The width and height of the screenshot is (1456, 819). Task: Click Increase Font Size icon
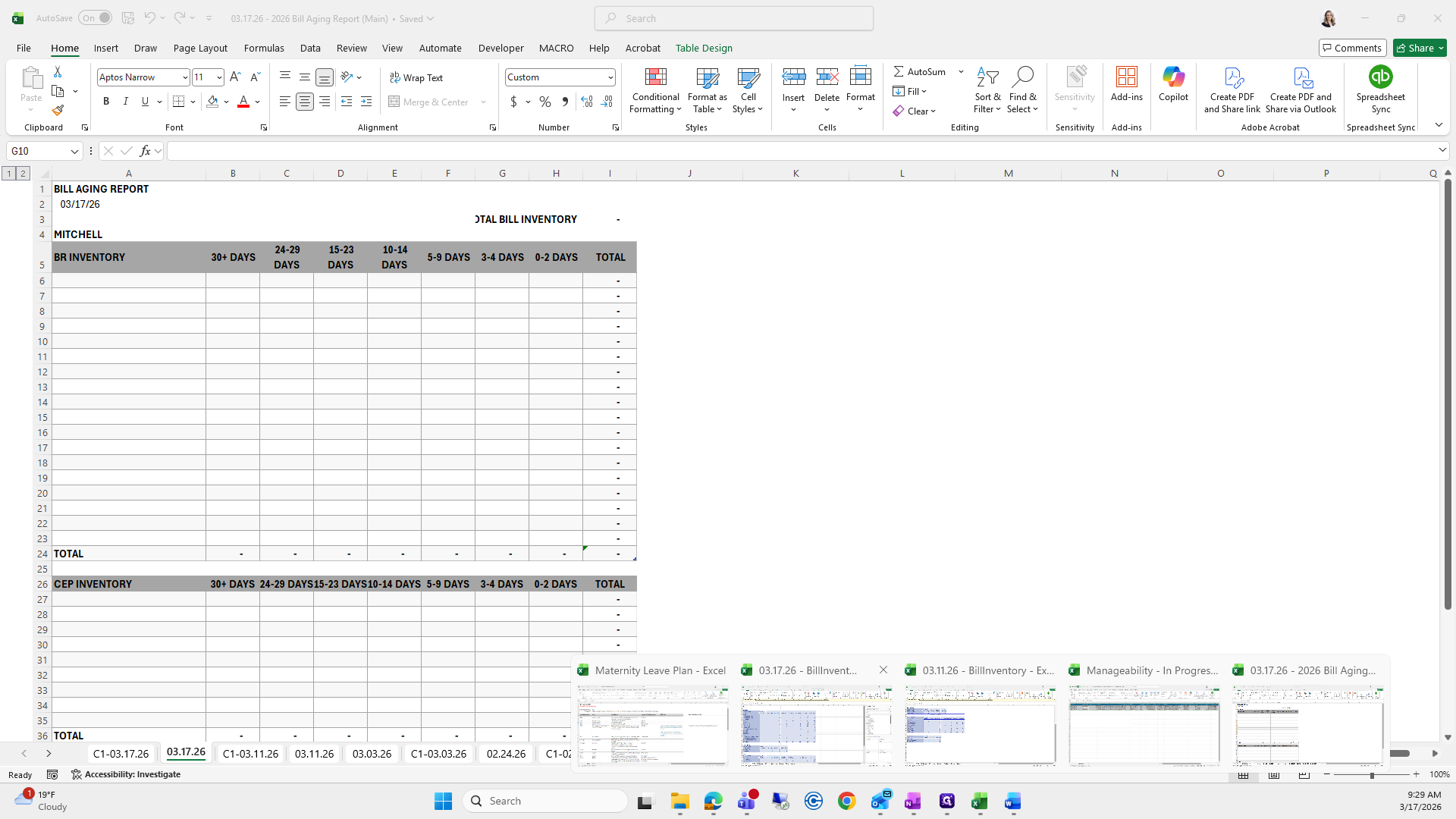[235, 77]
